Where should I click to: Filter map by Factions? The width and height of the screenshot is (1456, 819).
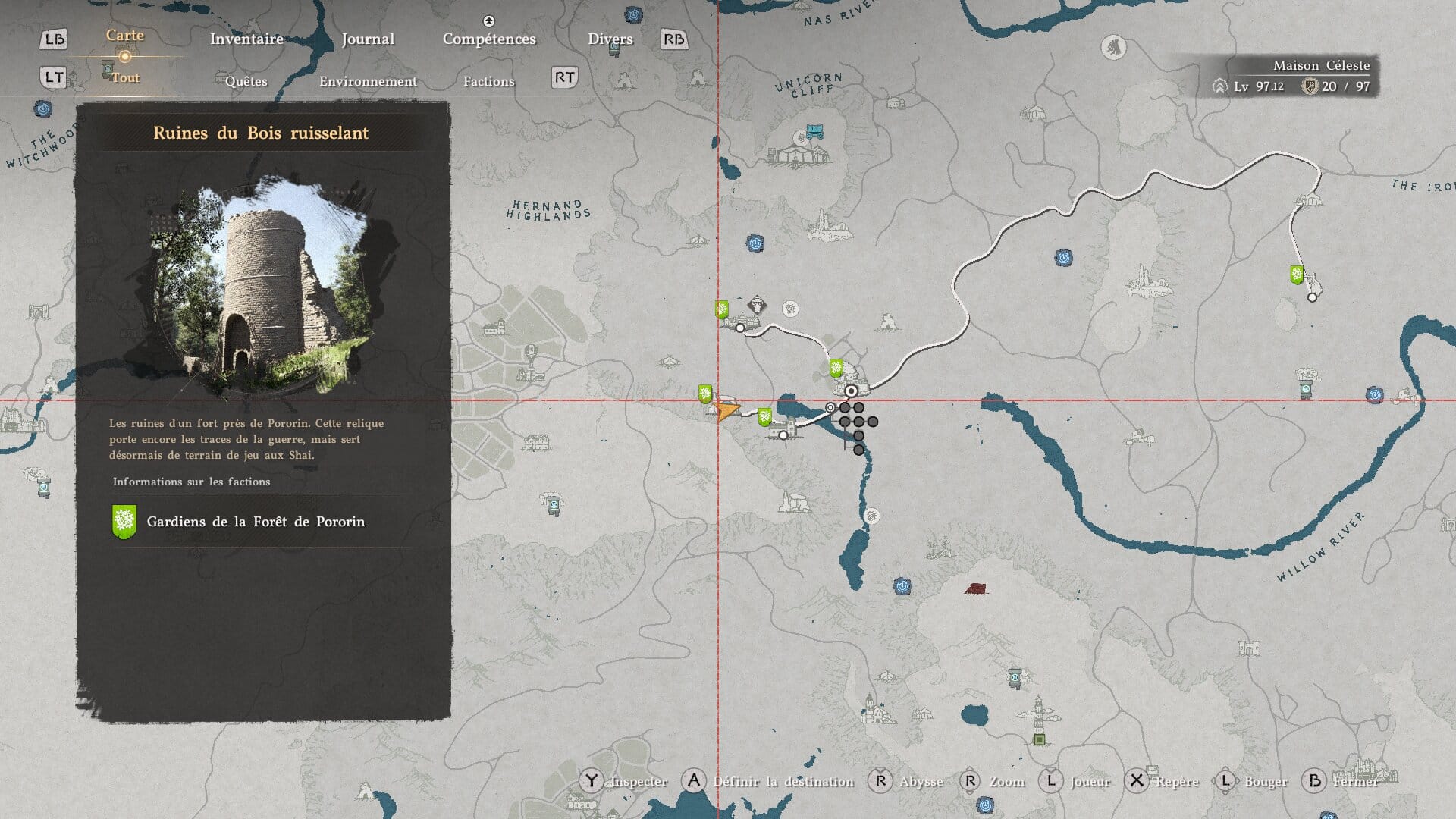tap(488, 81)
